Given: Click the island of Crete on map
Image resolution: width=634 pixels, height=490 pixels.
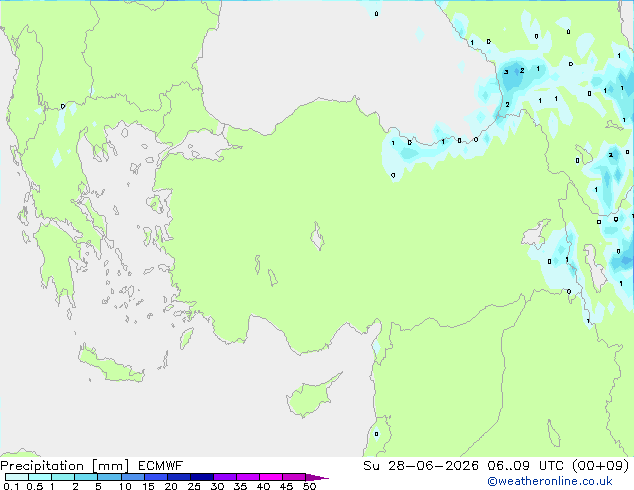Looking at the screenshot, I should [x=111, y=366].
